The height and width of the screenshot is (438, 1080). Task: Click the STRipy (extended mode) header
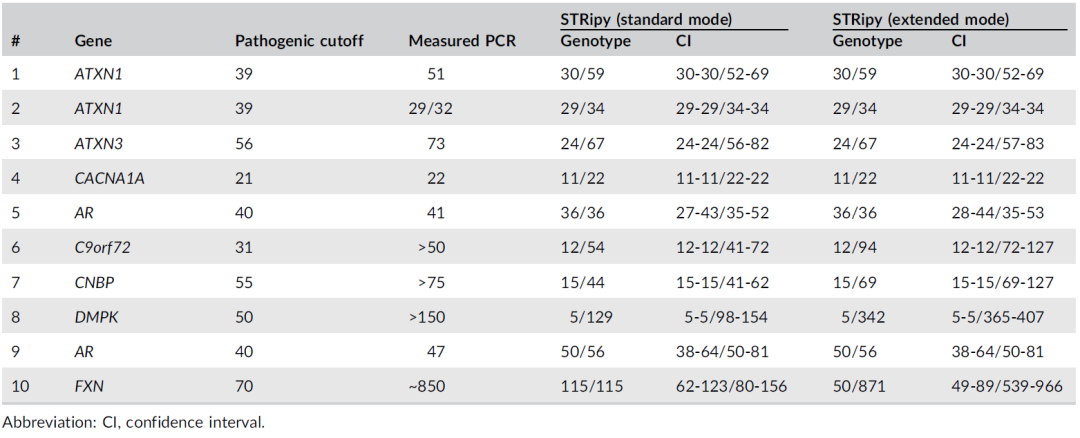[920, 19]
